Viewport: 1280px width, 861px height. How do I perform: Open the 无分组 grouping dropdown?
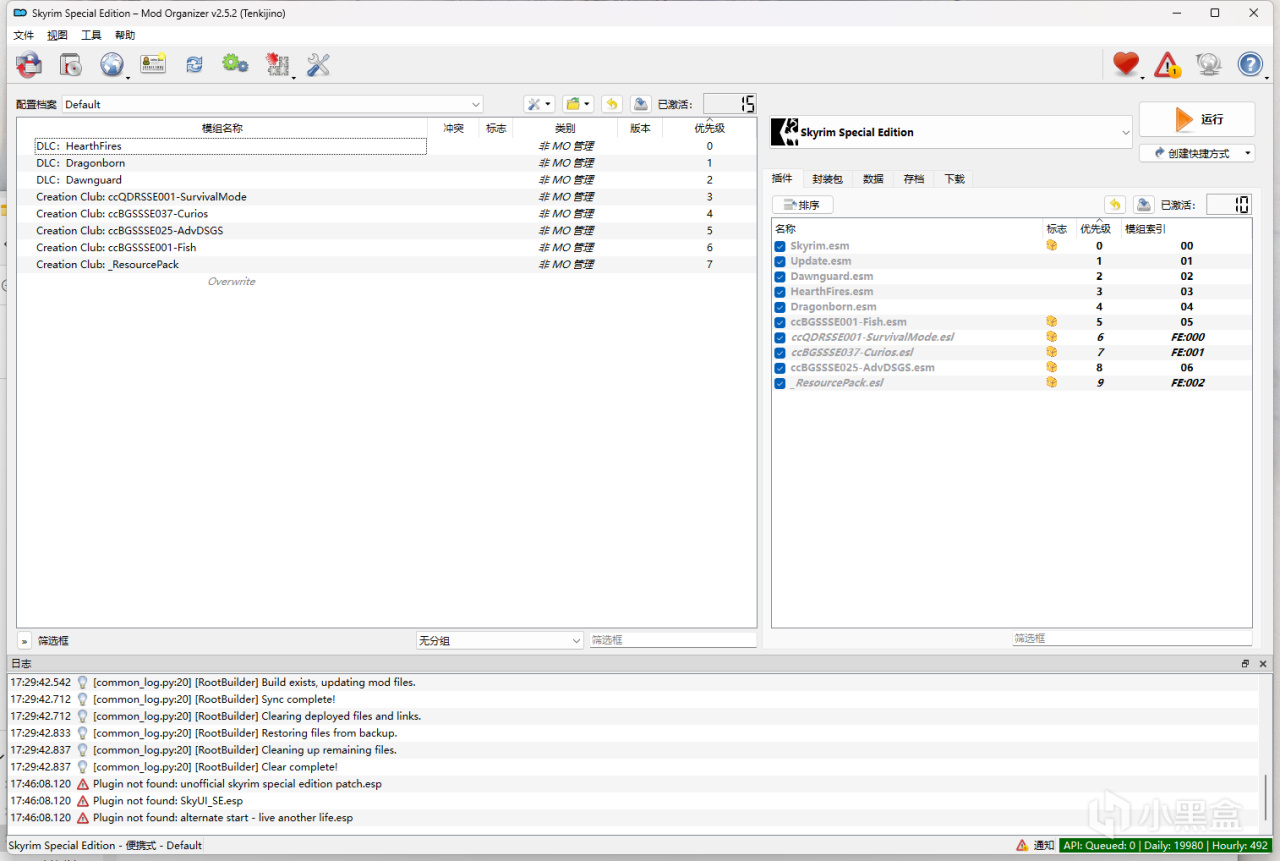(500, 640)
